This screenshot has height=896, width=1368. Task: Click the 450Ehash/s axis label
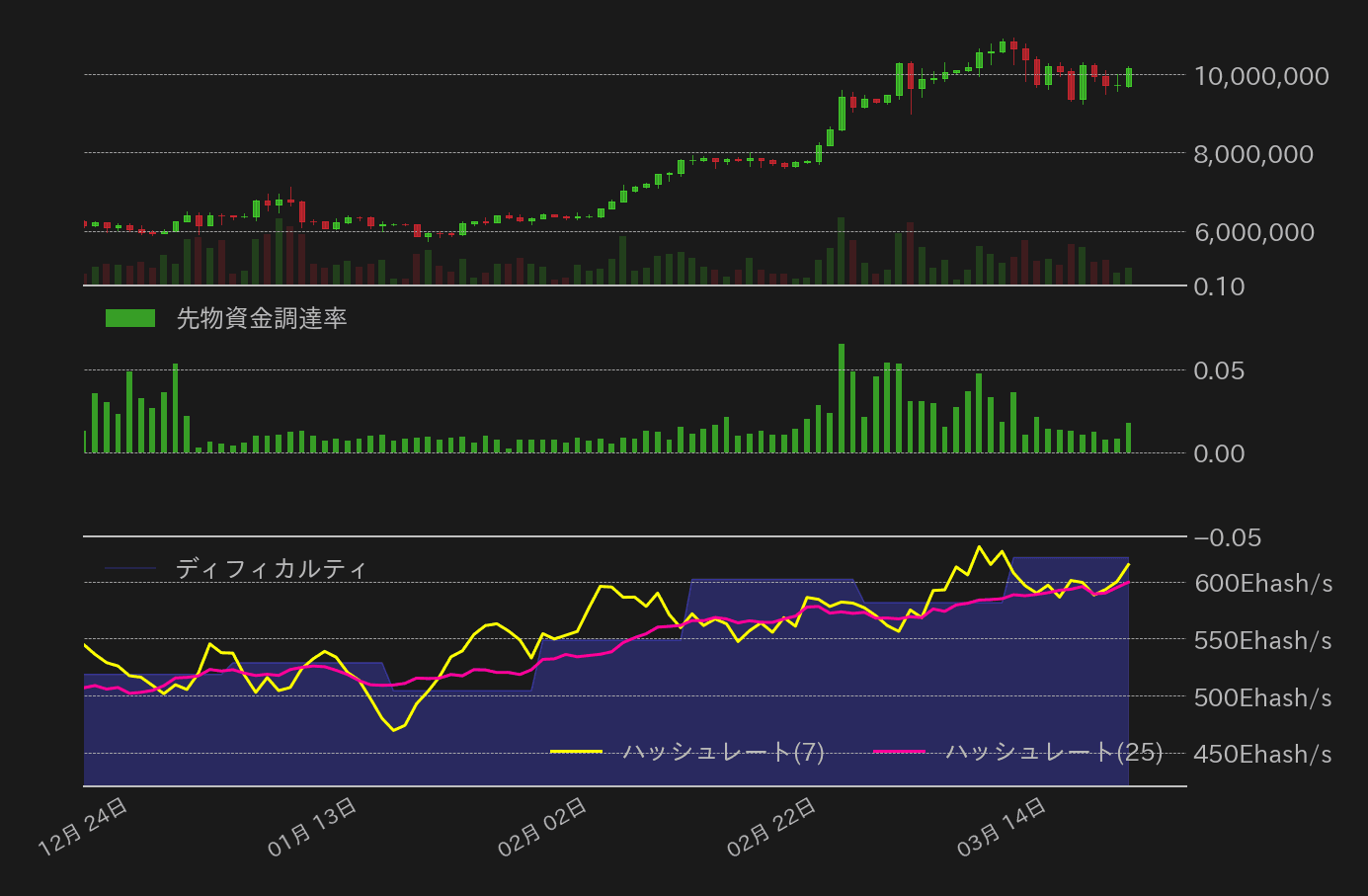1262,755
